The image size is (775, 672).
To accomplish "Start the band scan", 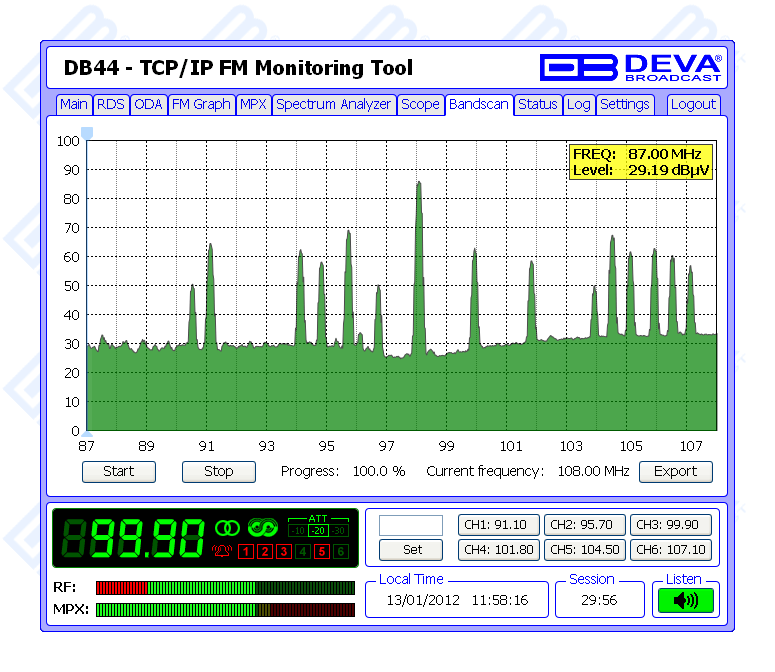I will click(119, 471).
